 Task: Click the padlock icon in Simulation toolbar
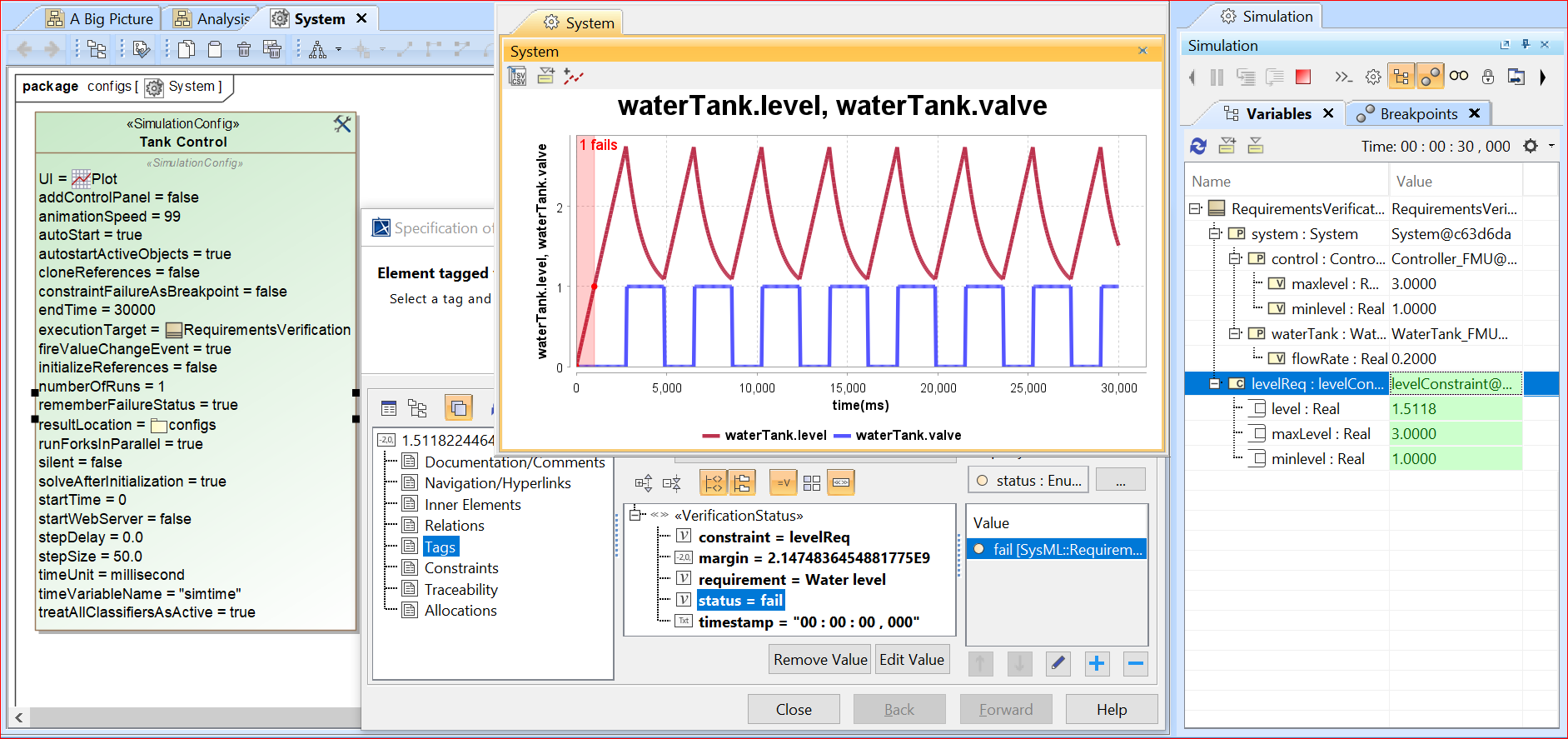click(x=1488, y=77)
